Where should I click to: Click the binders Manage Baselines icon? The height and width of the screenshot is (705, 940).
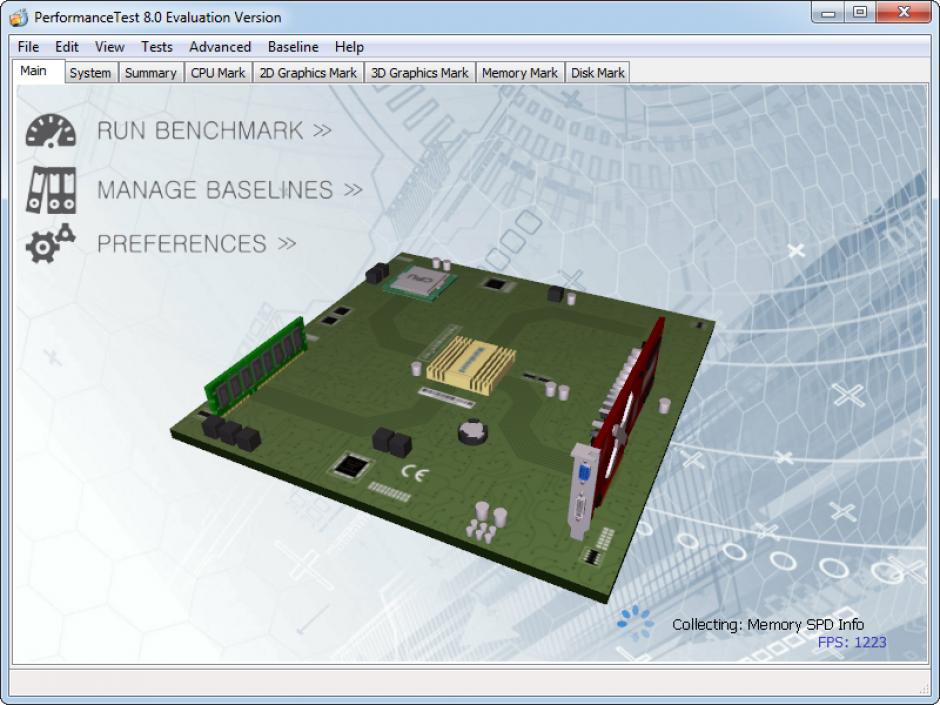51,190
